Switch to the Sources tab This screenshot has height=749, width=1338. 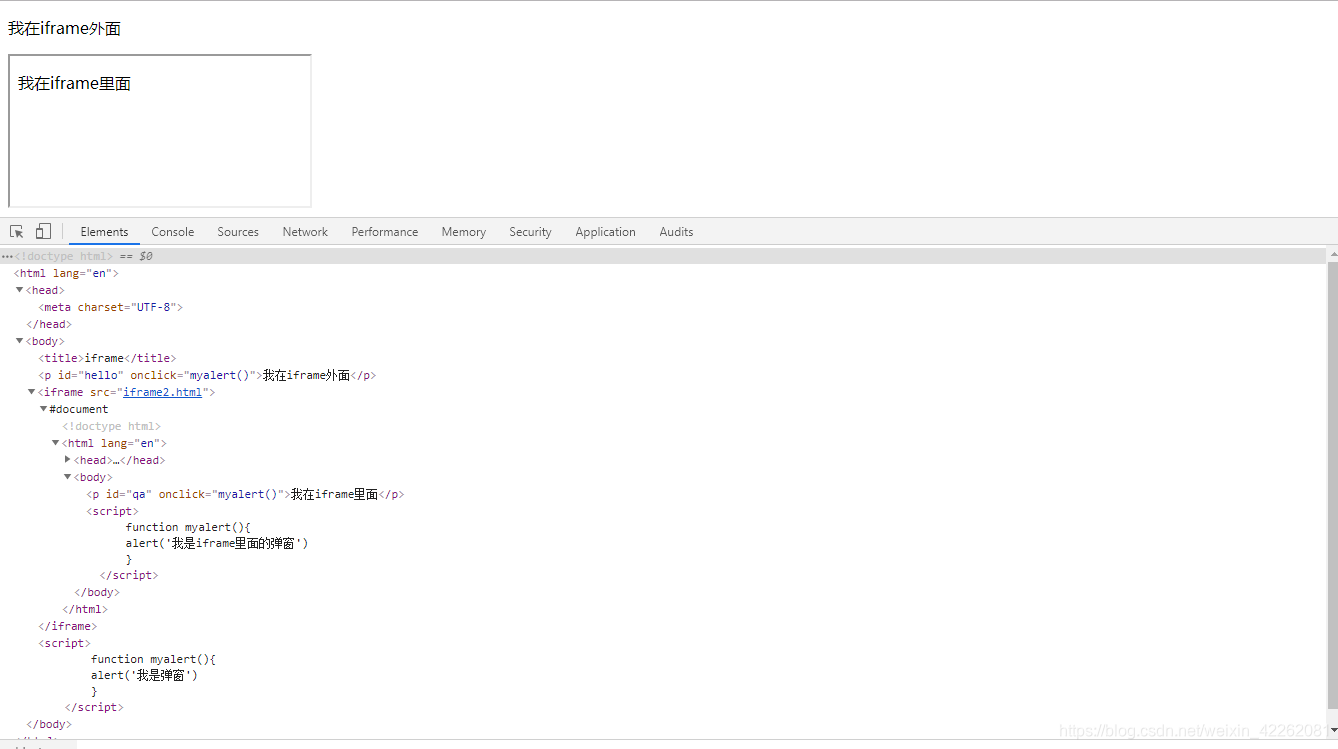[x=238, y=232]
